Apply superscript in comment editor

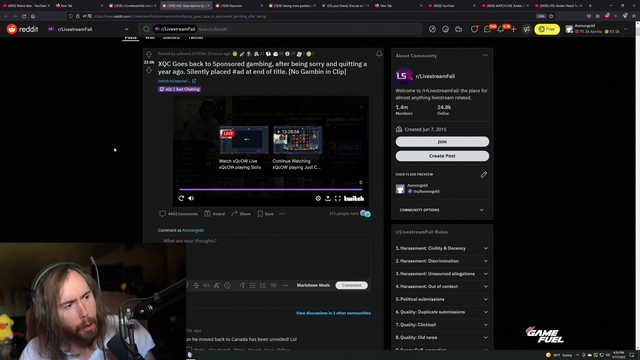(217, 285)
